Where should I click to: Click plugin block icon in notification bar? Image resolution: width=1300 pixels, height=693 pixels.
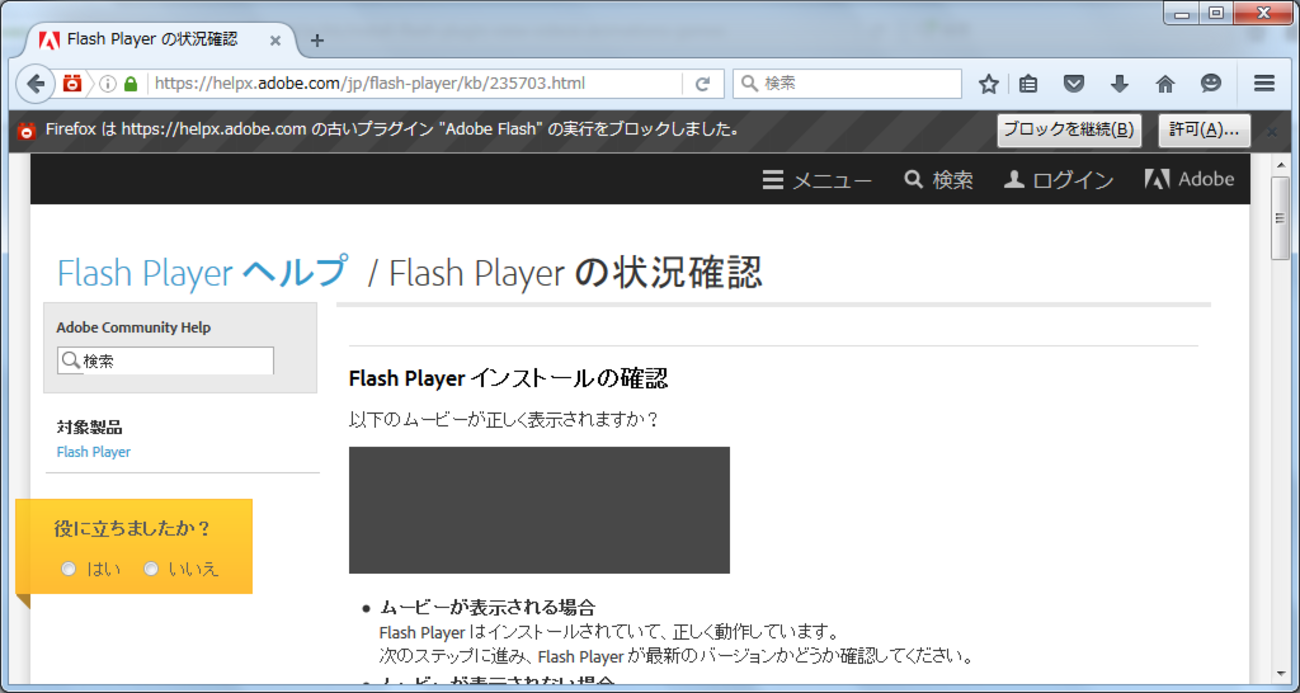[27, 131]
